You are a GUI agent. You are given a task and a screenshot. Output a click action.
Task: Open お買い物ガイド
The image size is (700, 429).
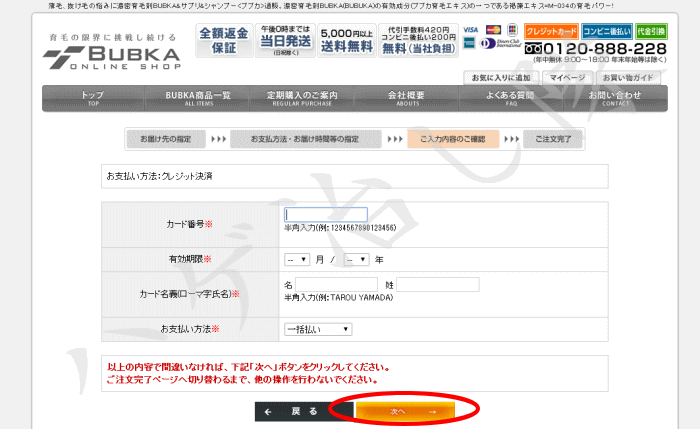(x=628, y=78)
